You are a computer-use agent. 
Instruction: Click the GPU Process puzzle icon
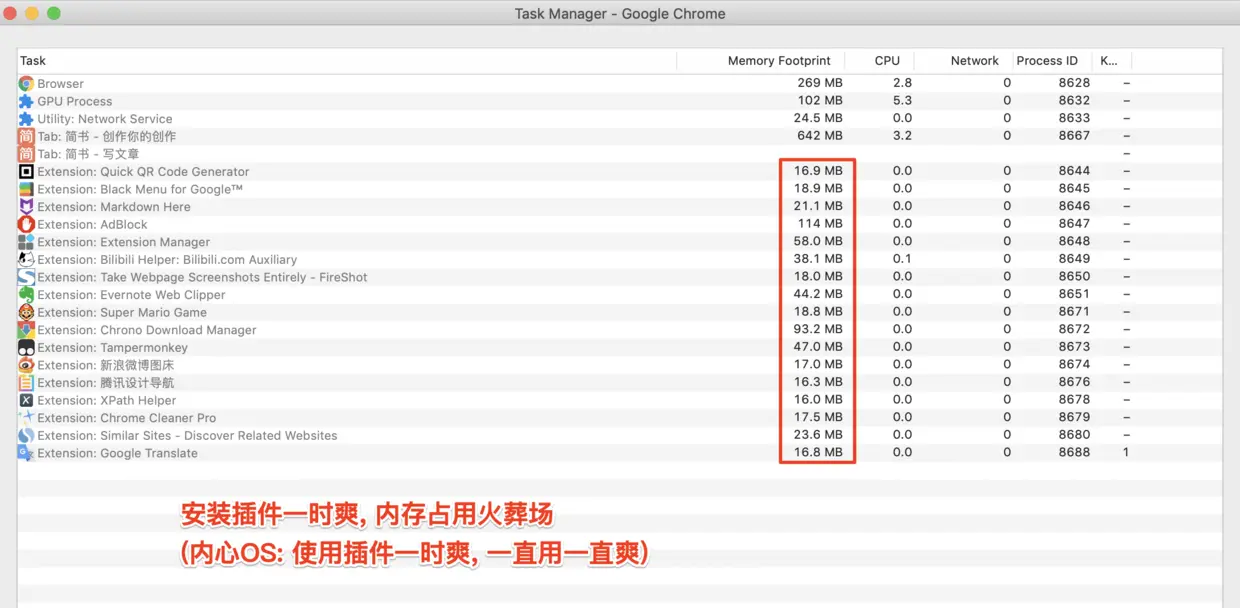coord(26,101)
